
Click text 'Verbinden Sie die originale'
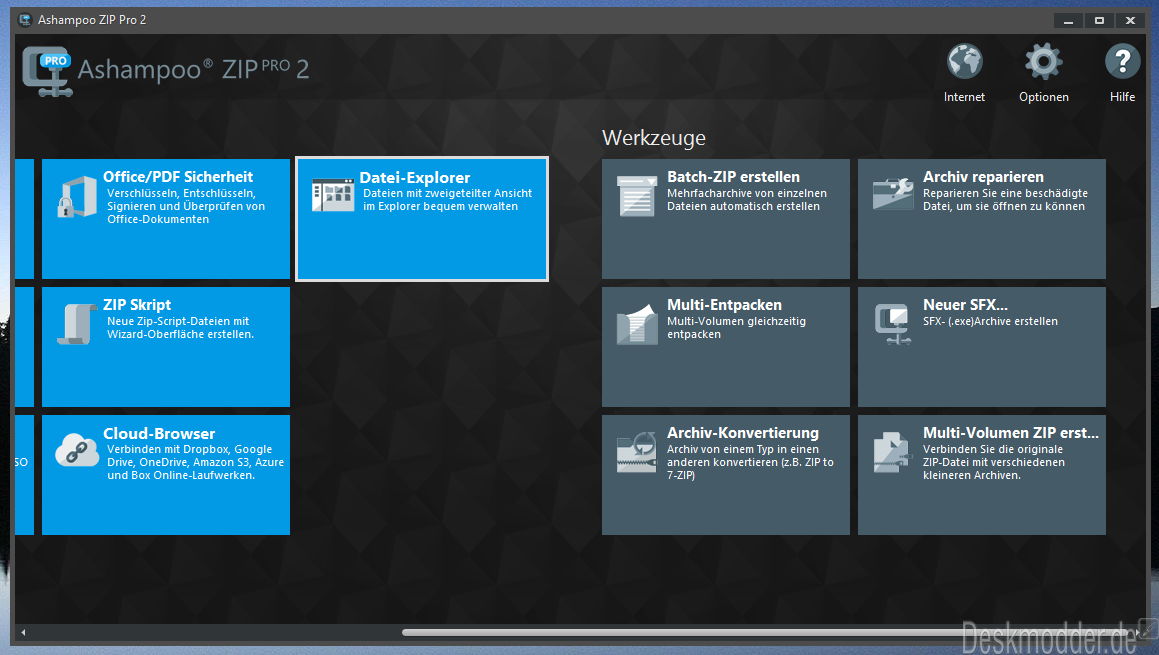(993, 449)
